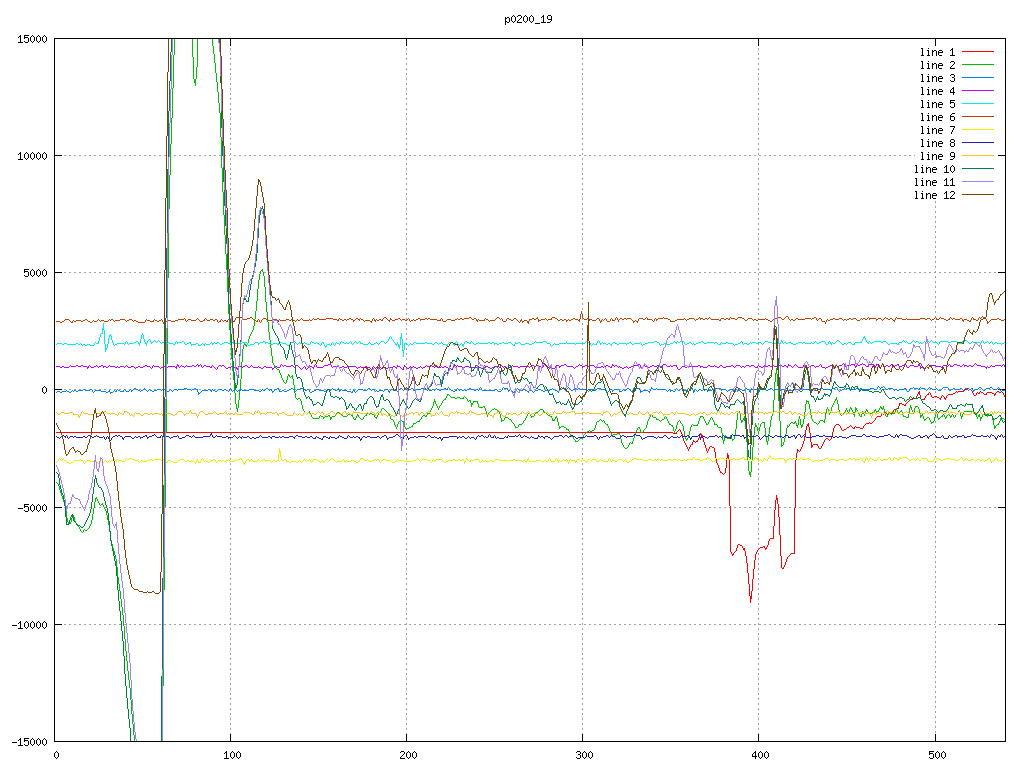
Task: Click the chart title p0200_19
Action: click(x=528, y=19)
